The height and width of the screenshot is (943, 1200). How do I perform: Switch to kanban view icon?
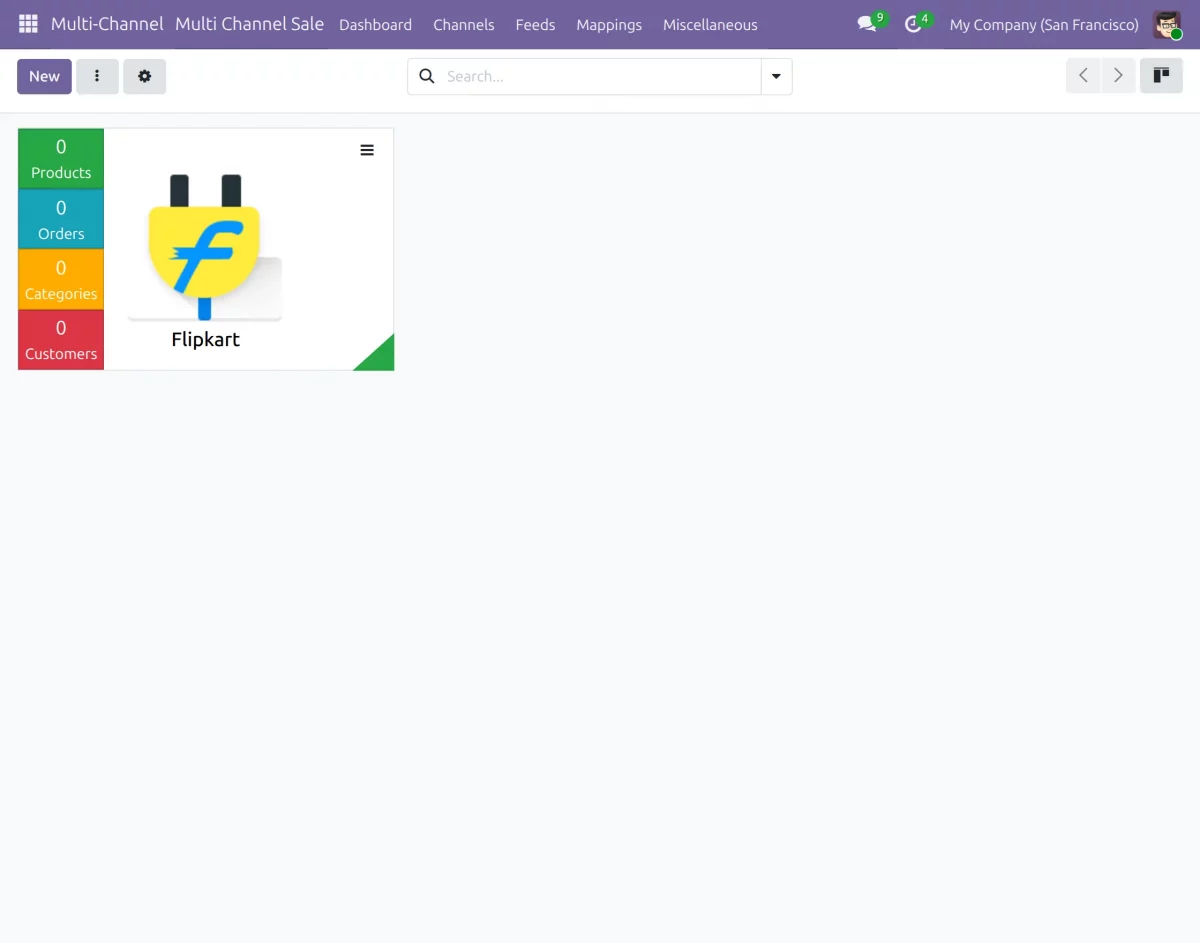tap(1161, 76)
